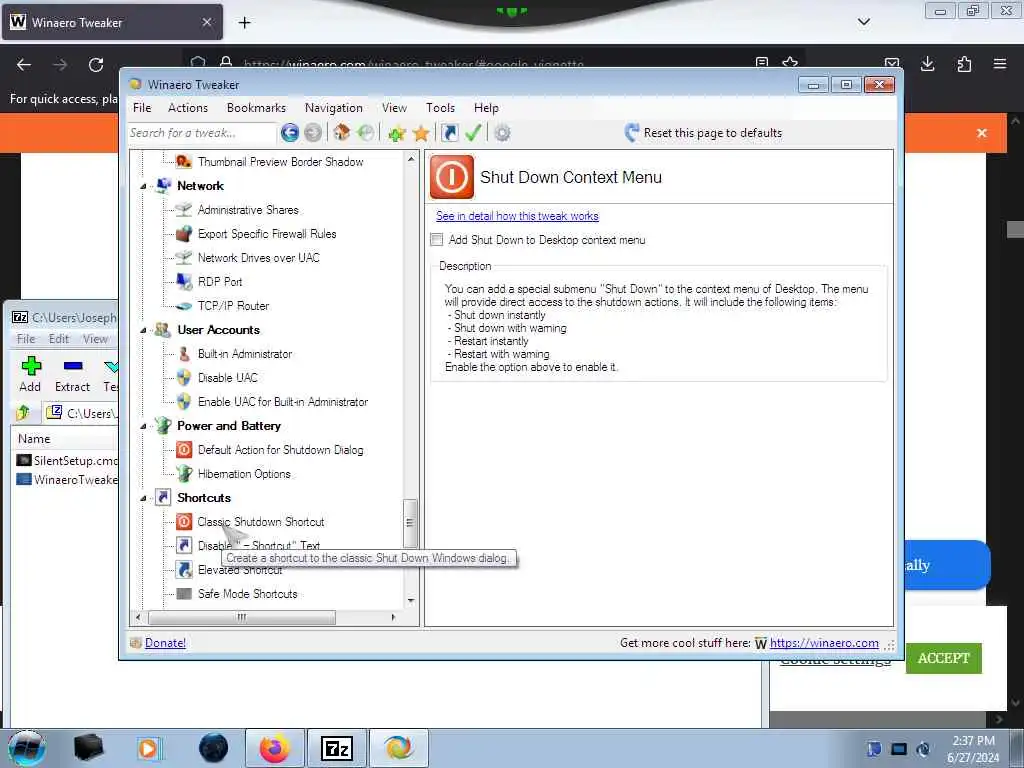Click the clock showing 2:37 PM
This screenshot has width=1024, height=768.
973,741
